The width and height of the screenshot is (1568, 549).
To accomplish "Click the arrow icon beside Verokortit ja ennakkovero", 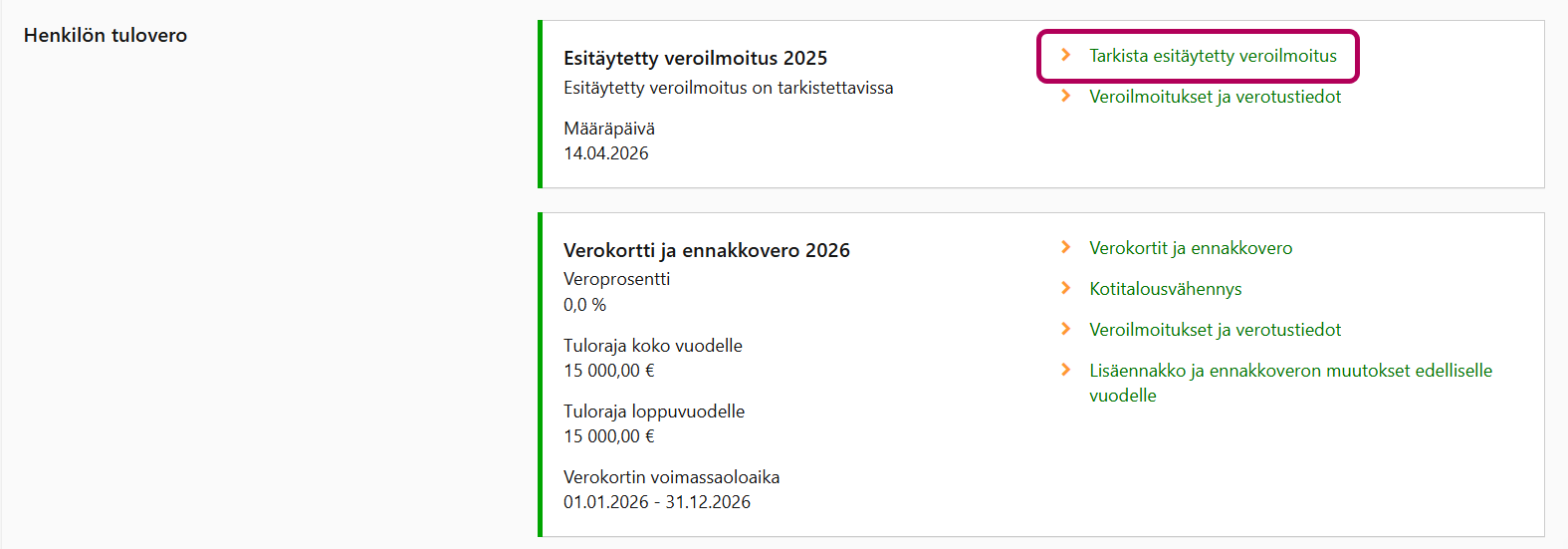I will (x=1066, y=247).
